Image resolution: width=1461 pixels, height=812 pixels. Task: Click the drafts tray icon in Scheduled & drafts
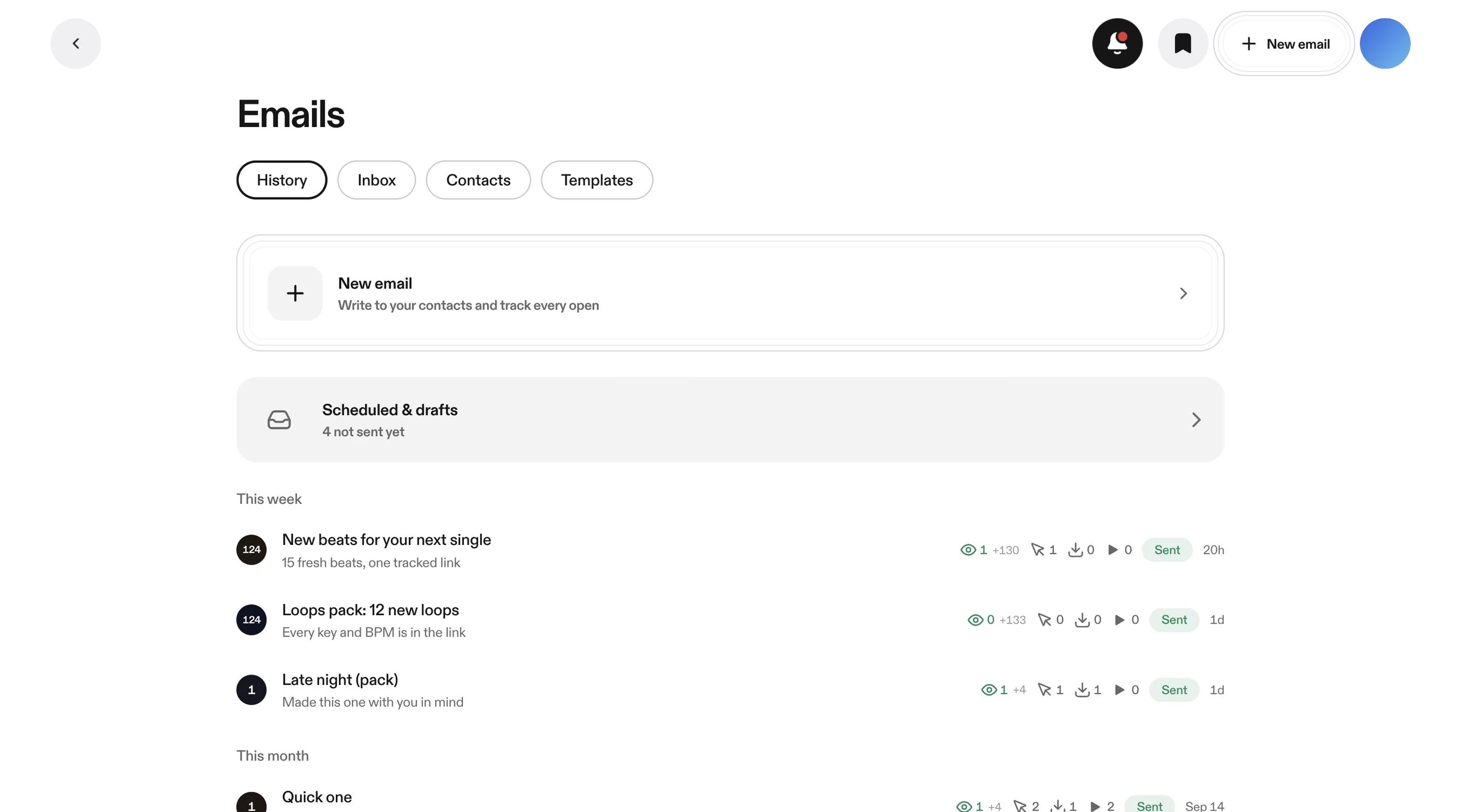[x=279, y=420]
